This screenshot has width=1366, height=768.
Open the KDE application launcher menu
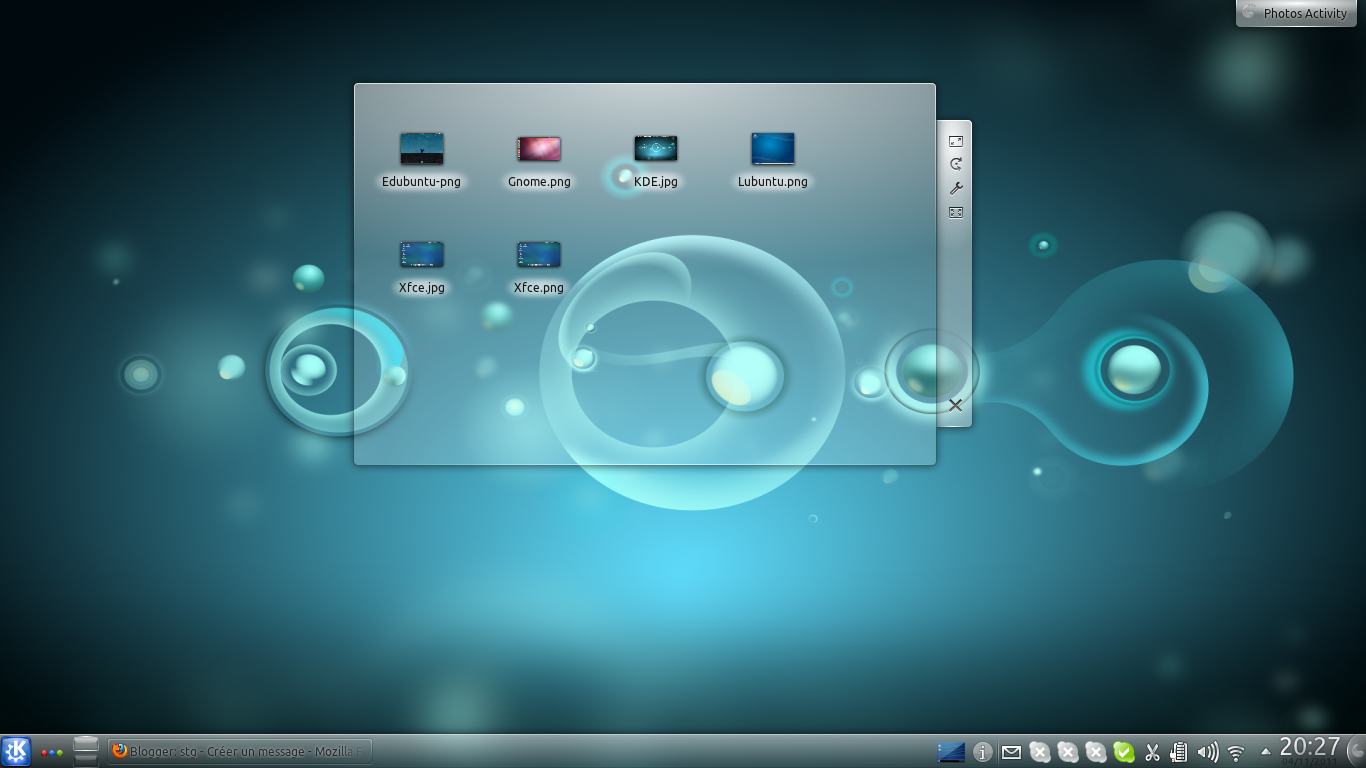(16, 751)
